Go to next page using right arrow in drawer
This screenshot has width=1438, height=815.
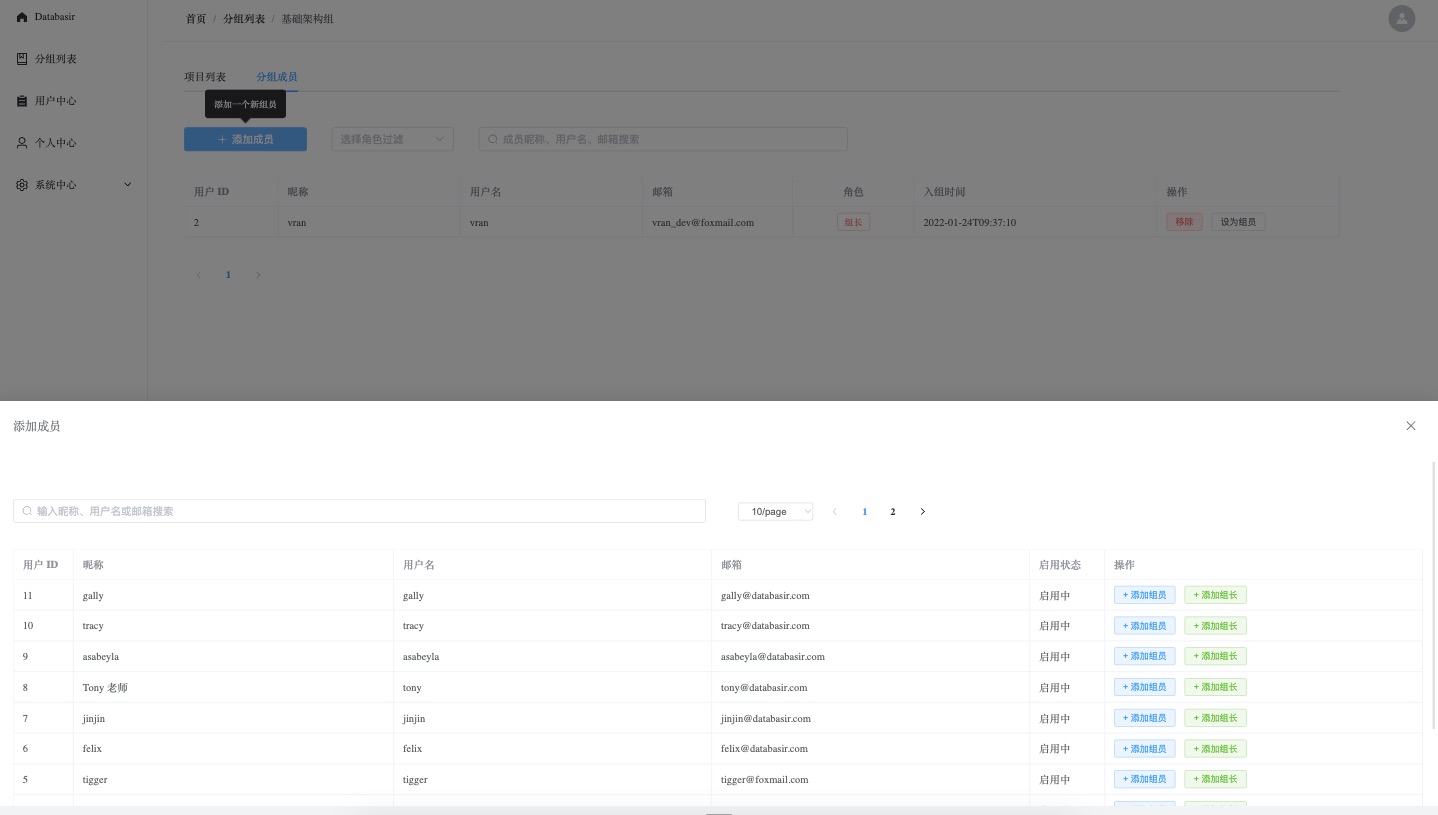point(922,512)
